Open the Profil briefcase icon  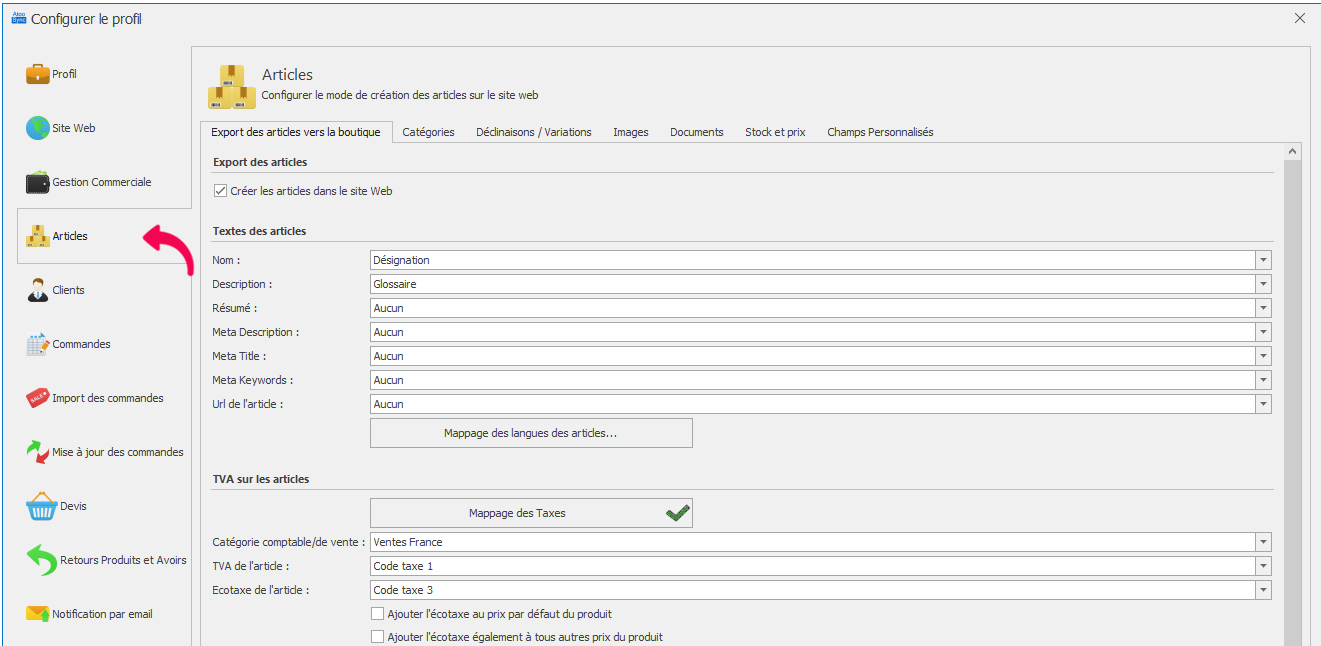tap(38, 74)
